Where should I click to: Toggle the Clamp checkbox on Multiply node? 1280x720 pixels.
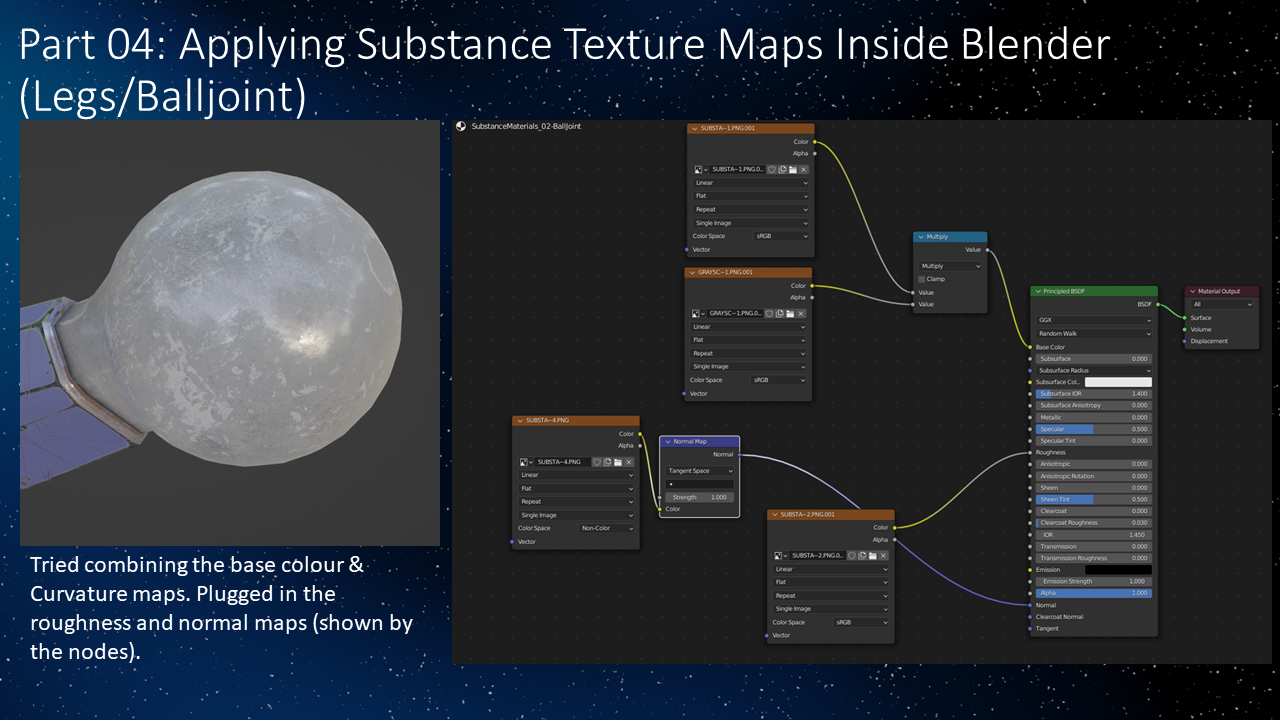(x=922, y=279)
